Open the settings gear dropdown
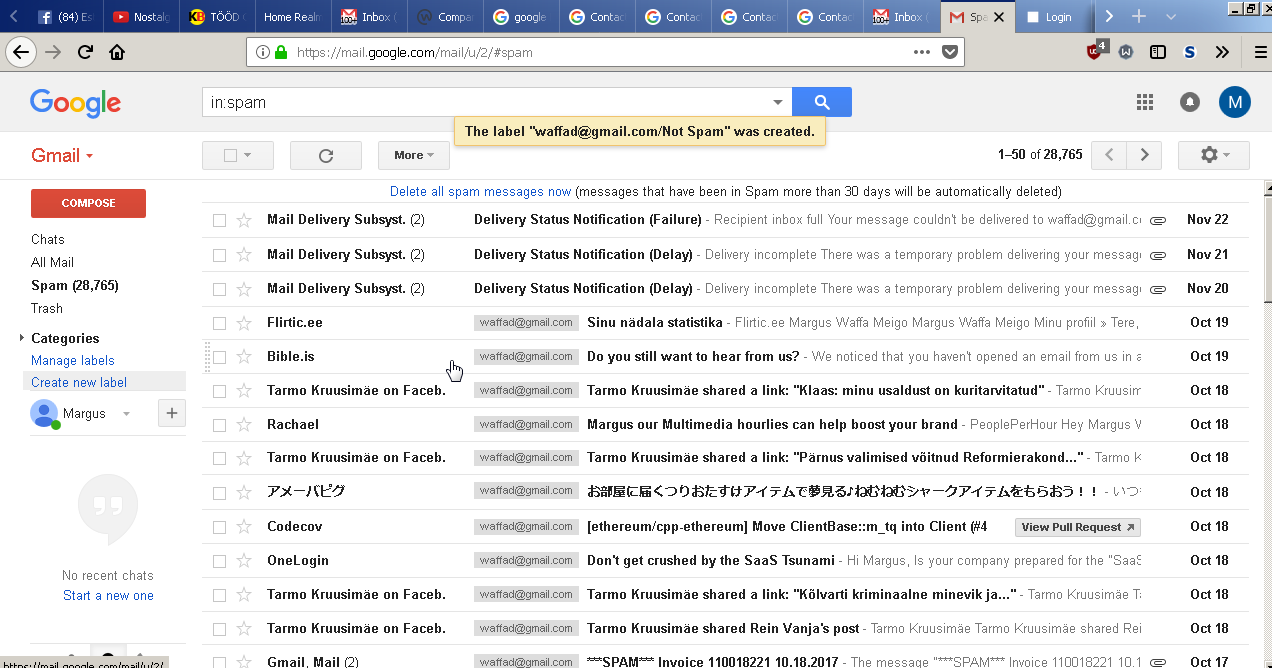Screen dimensions: 1272x668 tap(1214, 155)
